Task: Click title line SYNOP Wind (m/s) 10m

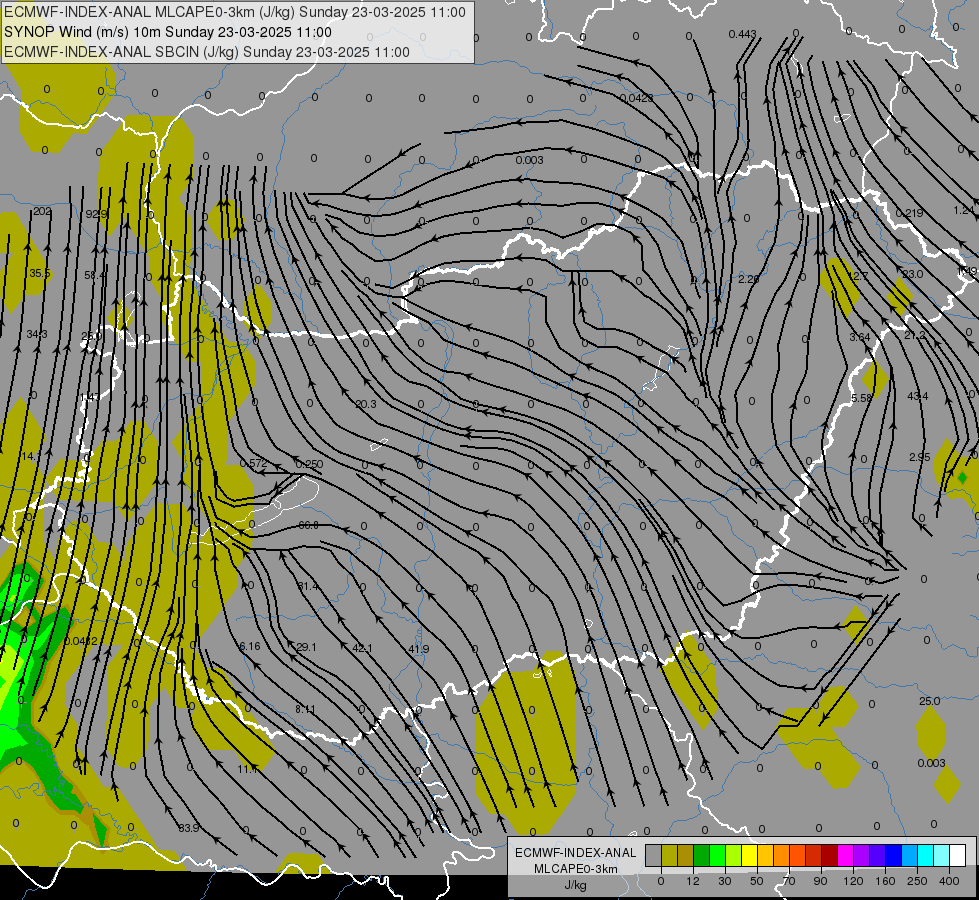Action: (x=168, y=32)
